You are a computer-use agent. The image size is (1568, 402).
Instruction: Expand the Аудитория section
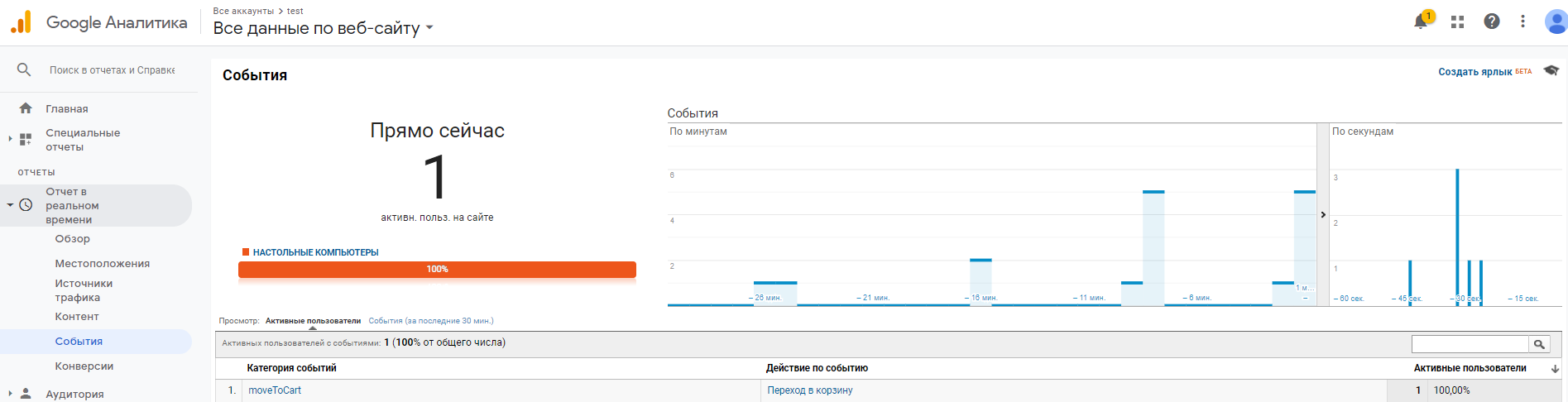tap(10, 394)
